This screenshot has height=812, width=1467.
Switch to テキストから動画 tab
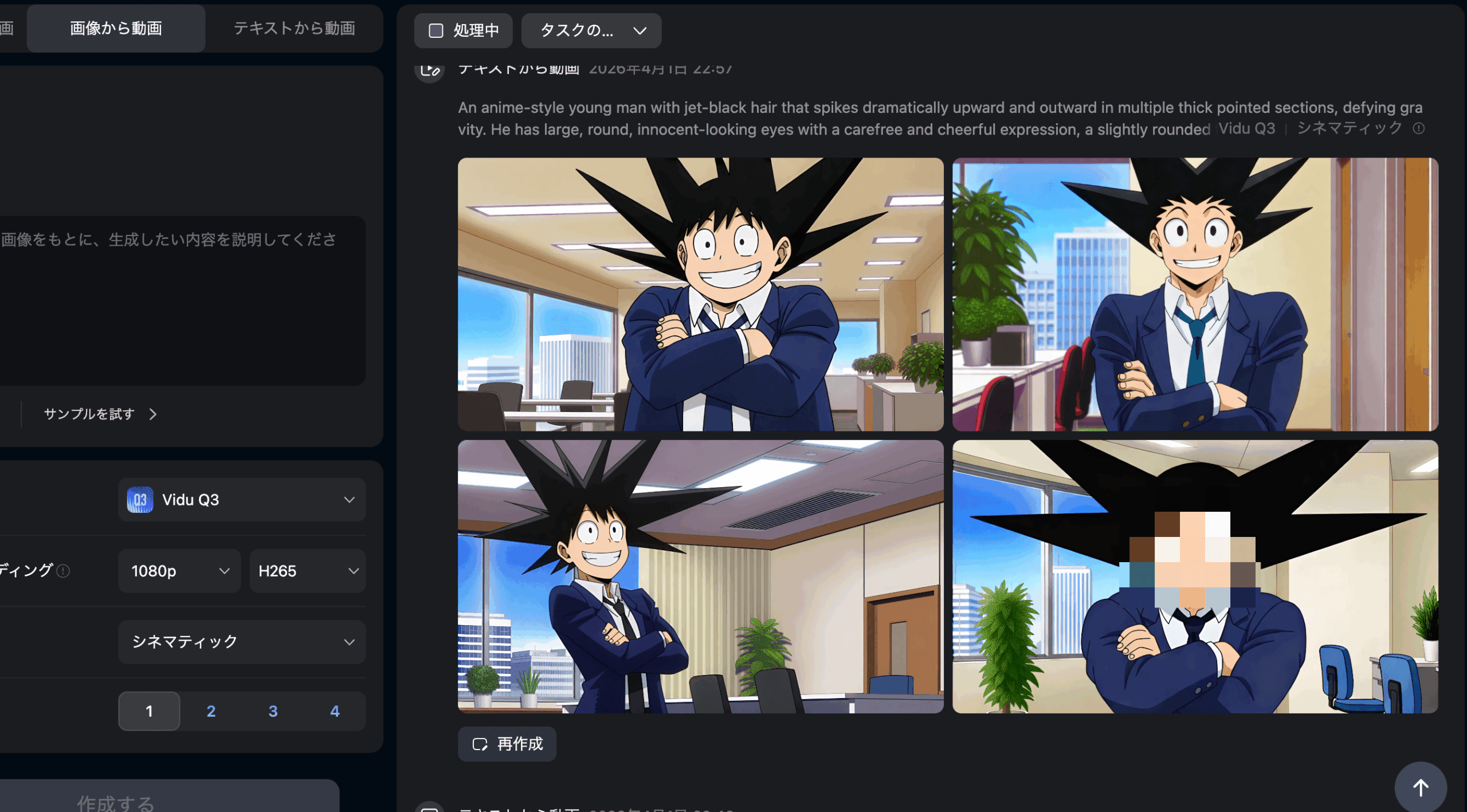coord(294,28)
